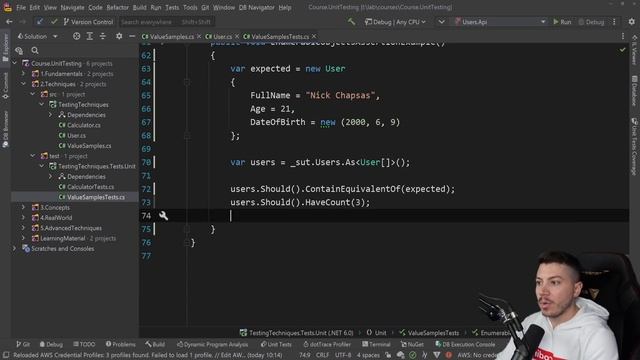Open the NuGet tool window
The height and width of the screenshot is (360, 640).
(412, 344)
